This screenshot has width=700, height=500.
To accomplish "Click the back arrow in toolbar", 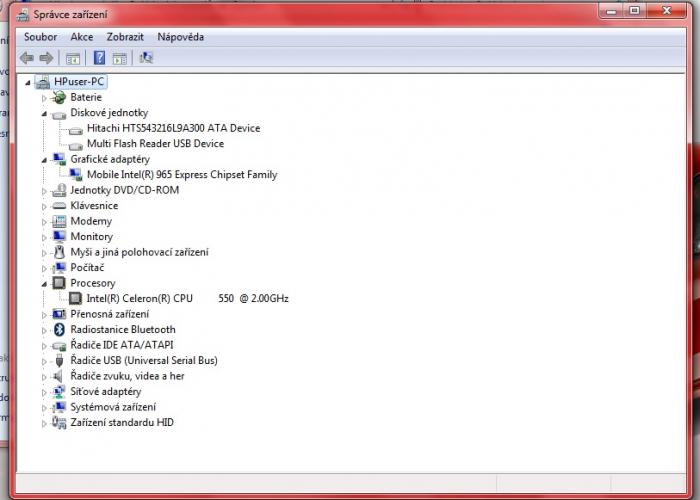I will pyautogui.click(x=27, y=58).
